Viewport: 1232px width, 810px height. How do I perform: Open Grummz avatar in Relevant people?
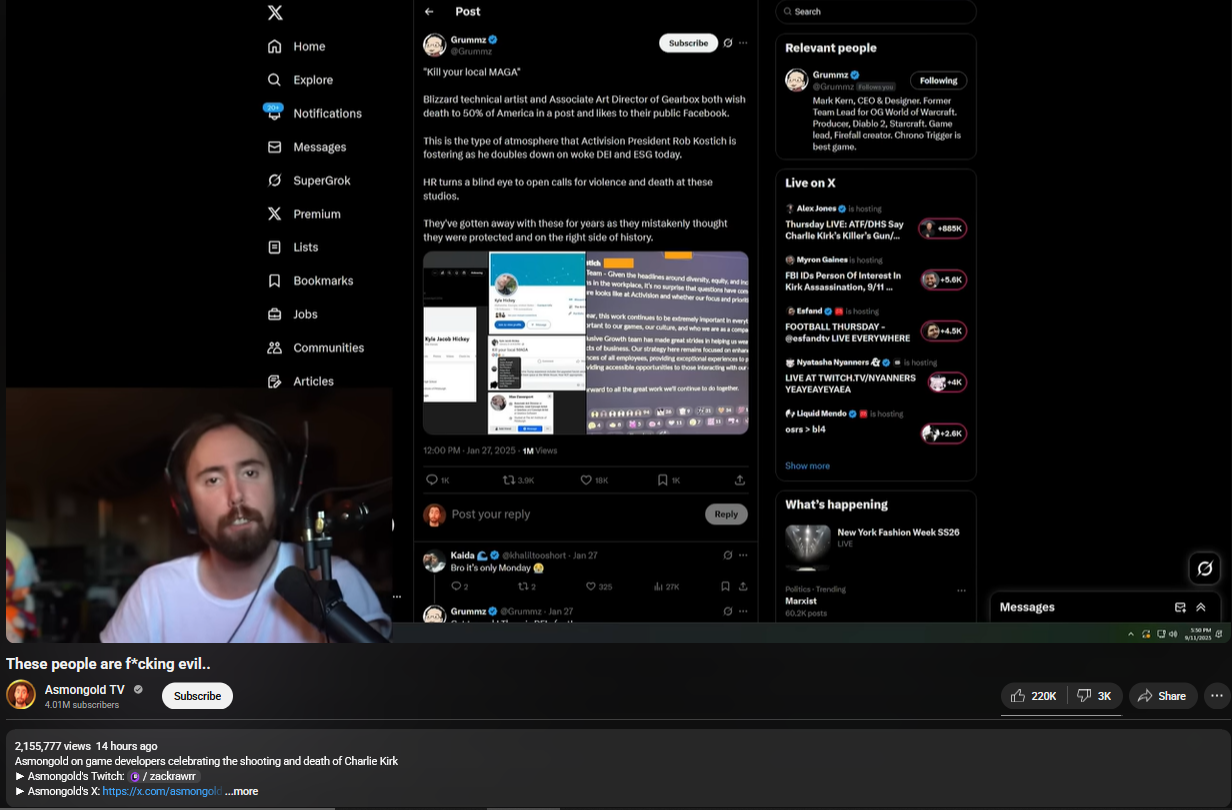coord(797,80)
